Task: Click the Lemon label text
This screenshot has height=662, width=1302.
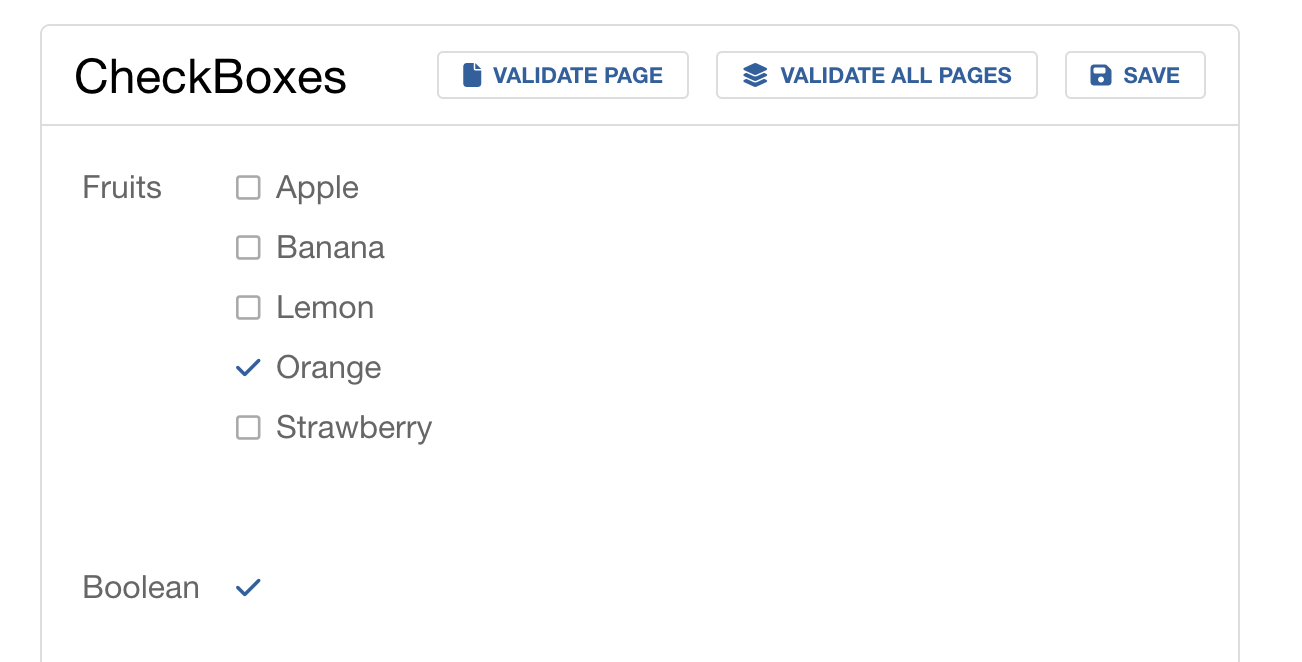Action: coord(325,307)
